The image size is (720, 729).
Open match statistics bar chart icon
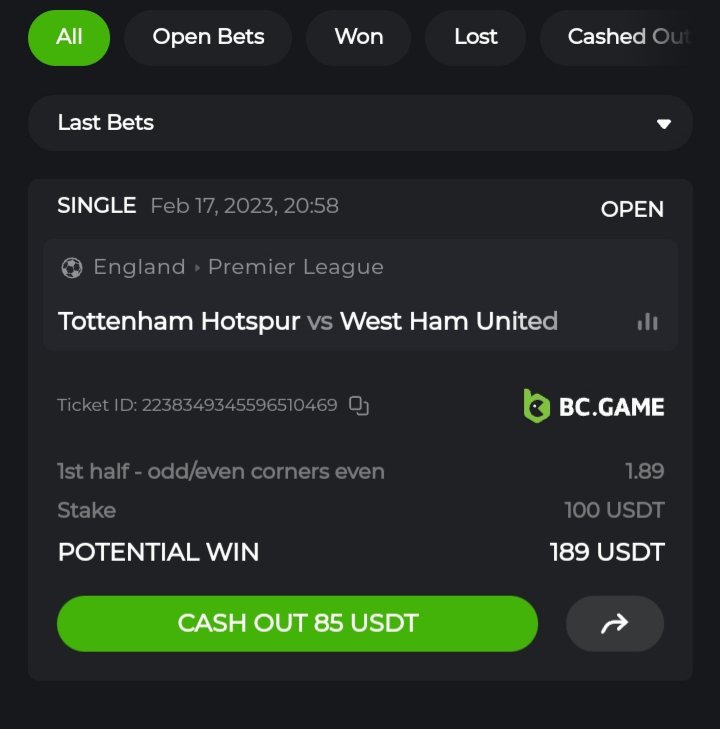click(647, 322)
